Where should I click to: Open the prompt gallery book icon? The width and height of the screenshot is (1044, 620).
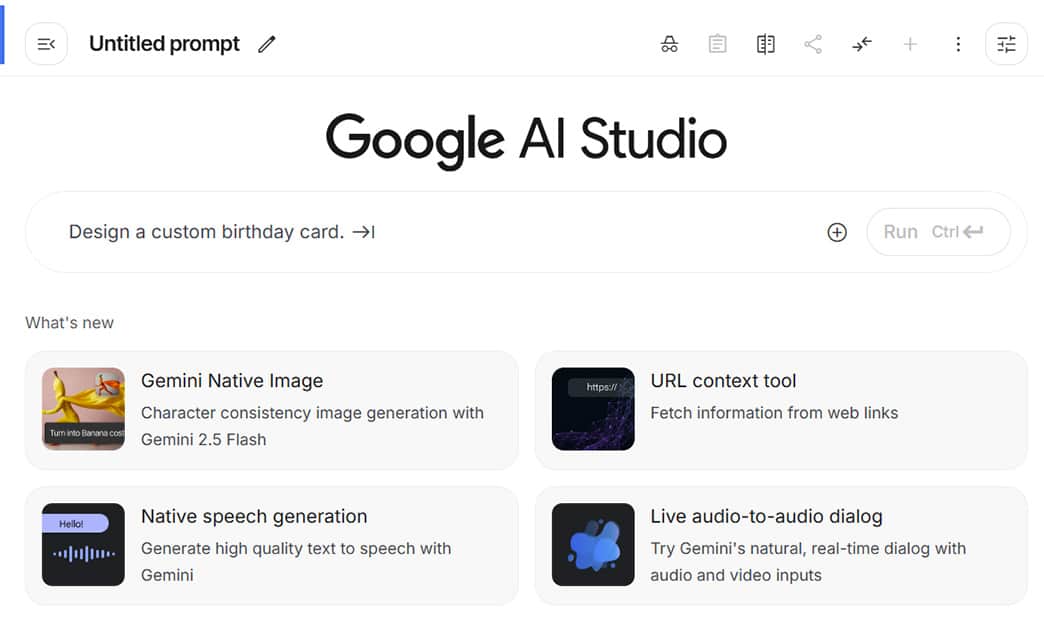[x=765, y=44]
